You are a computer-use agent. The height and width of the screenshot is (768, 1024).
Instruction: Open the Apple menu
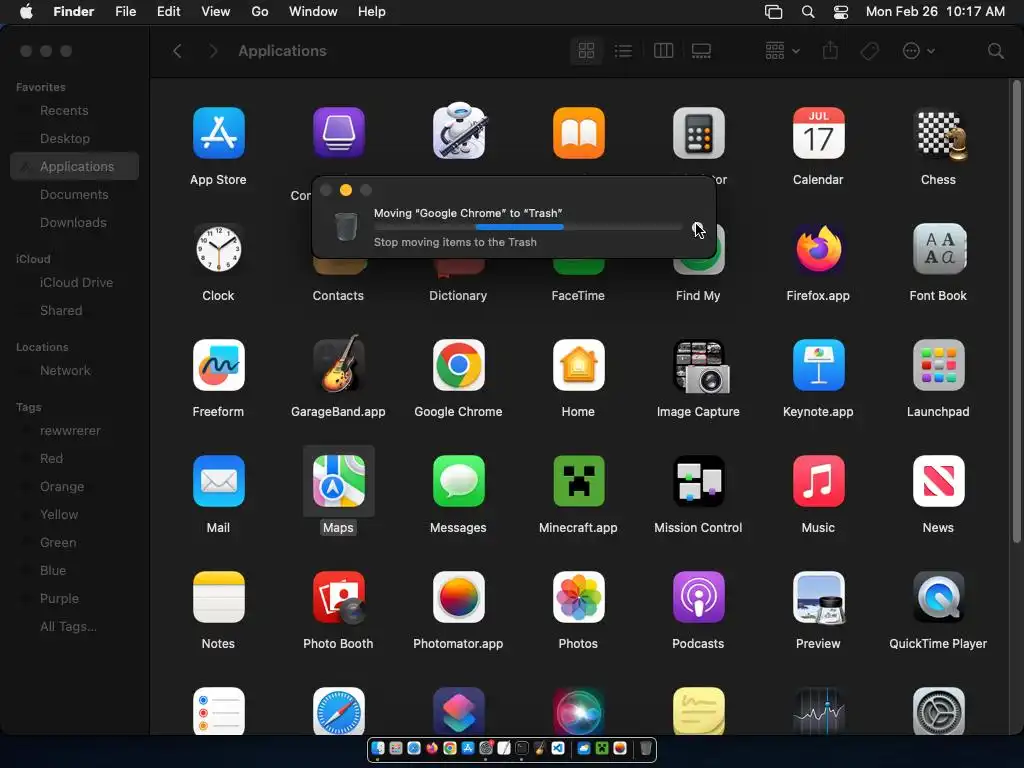pyautogui.click(x=26, y=12)
